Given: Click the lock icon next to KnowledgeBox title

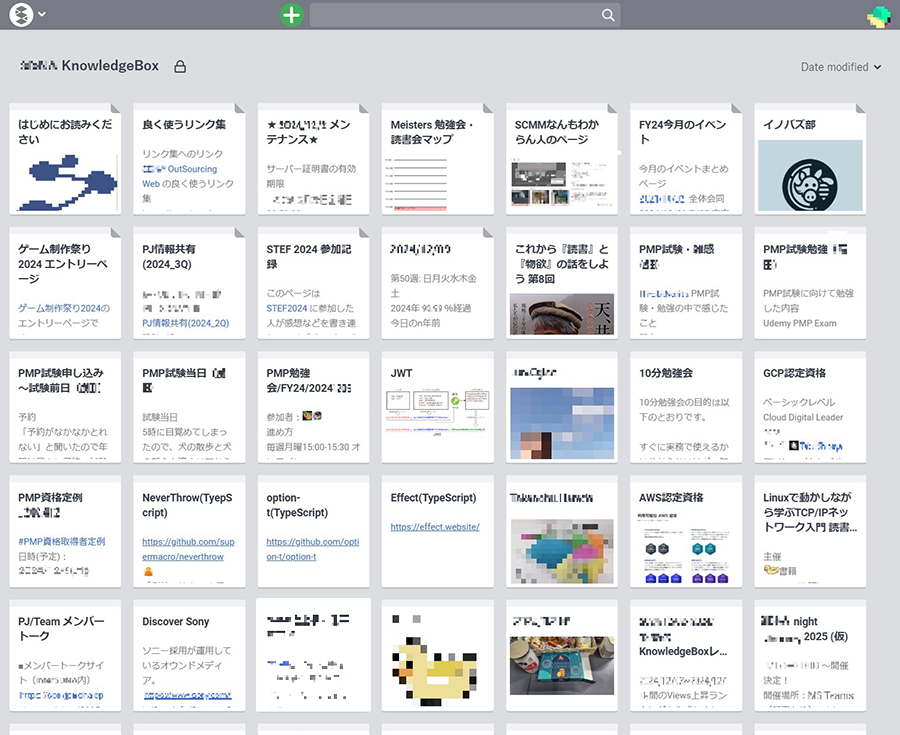Looking at the screenshot, I should (x=178, y=65).
